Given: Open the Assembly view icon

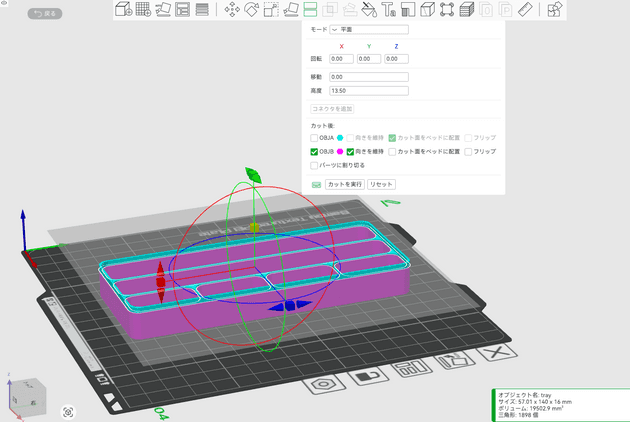Looking at the screenshot, I should pos(555,10).
